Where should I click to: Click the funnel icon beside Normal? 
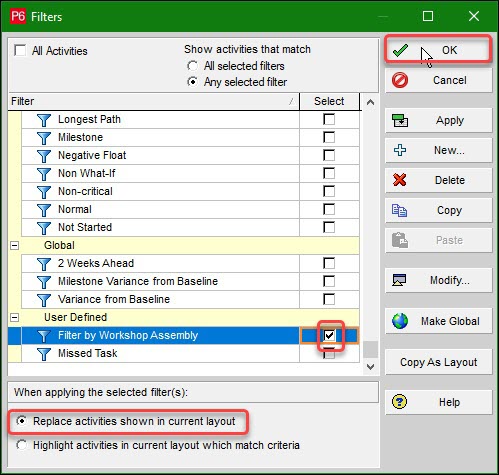44,210
